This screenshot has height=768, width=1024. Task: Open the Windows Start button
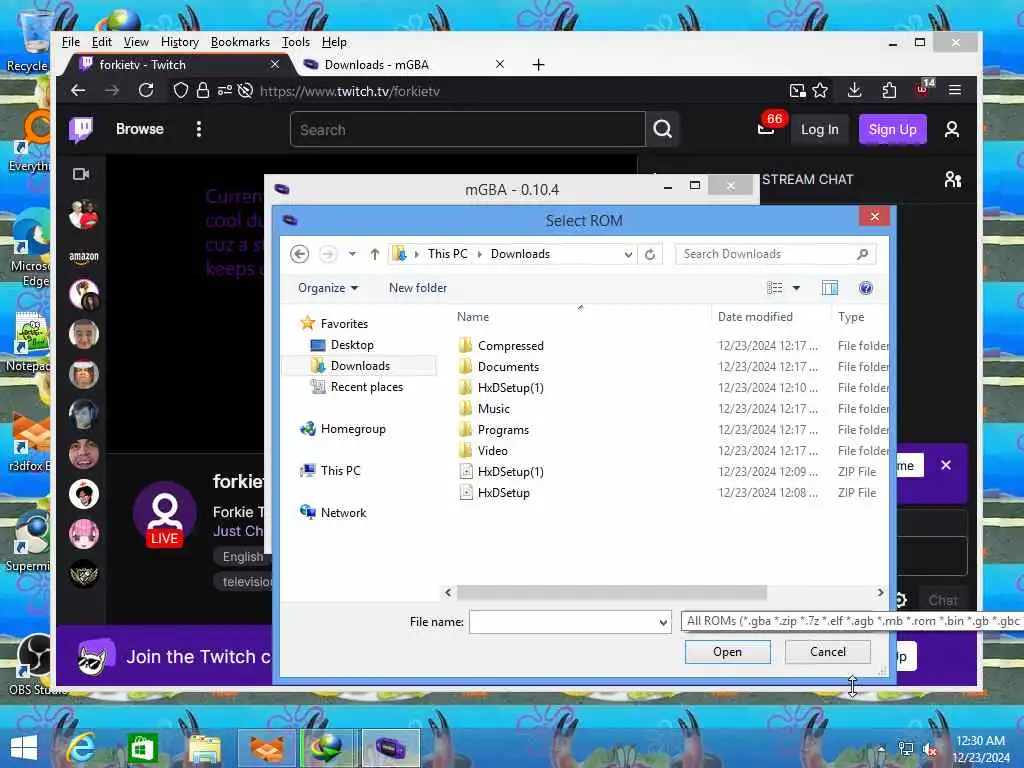24,748
